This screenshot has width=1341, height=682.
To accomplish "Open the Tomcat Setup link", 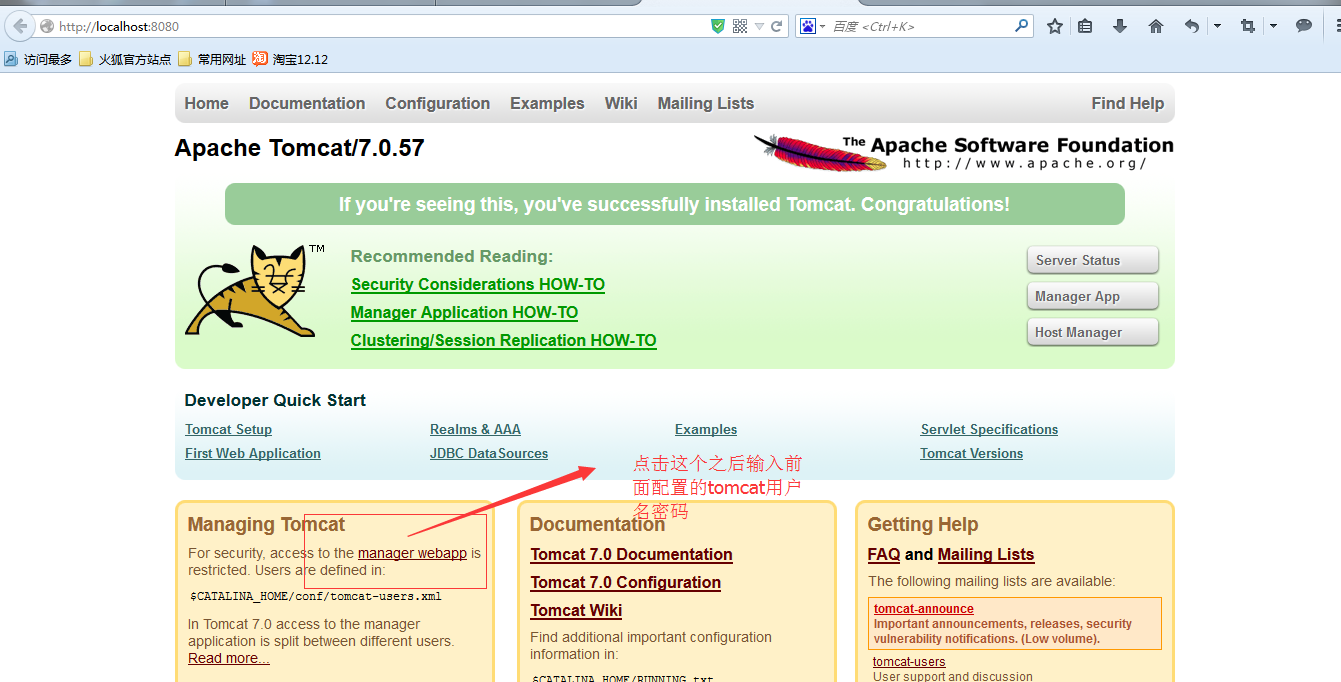I will 228,429.
